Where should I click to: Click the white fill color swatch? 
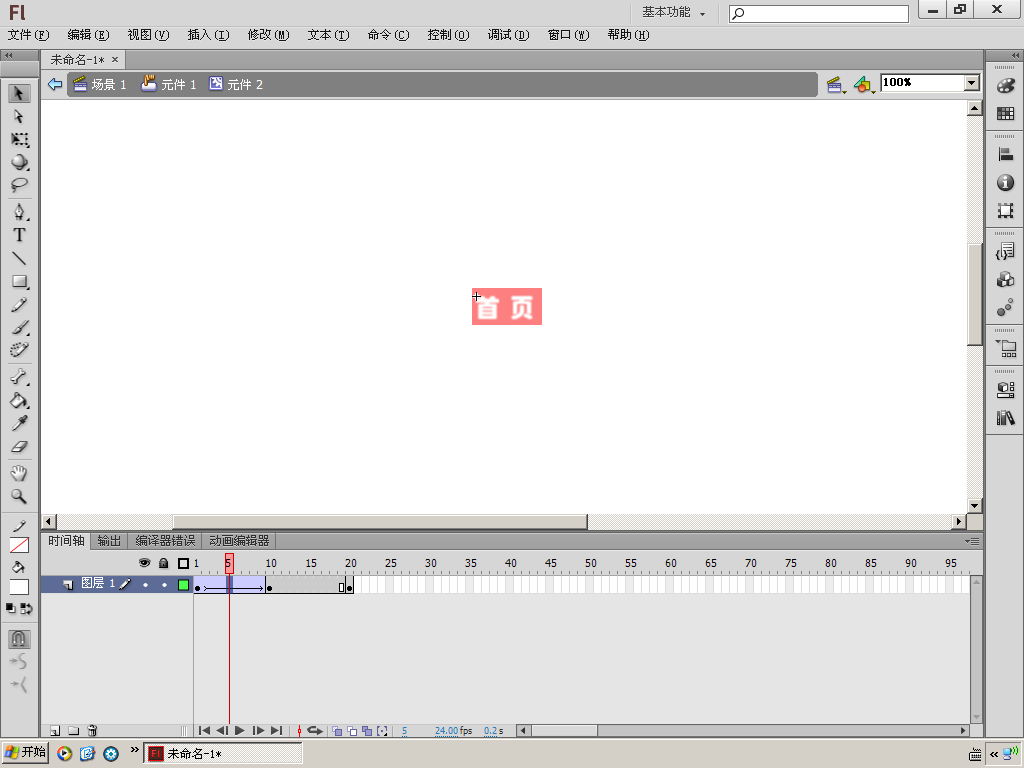[19, 587]
